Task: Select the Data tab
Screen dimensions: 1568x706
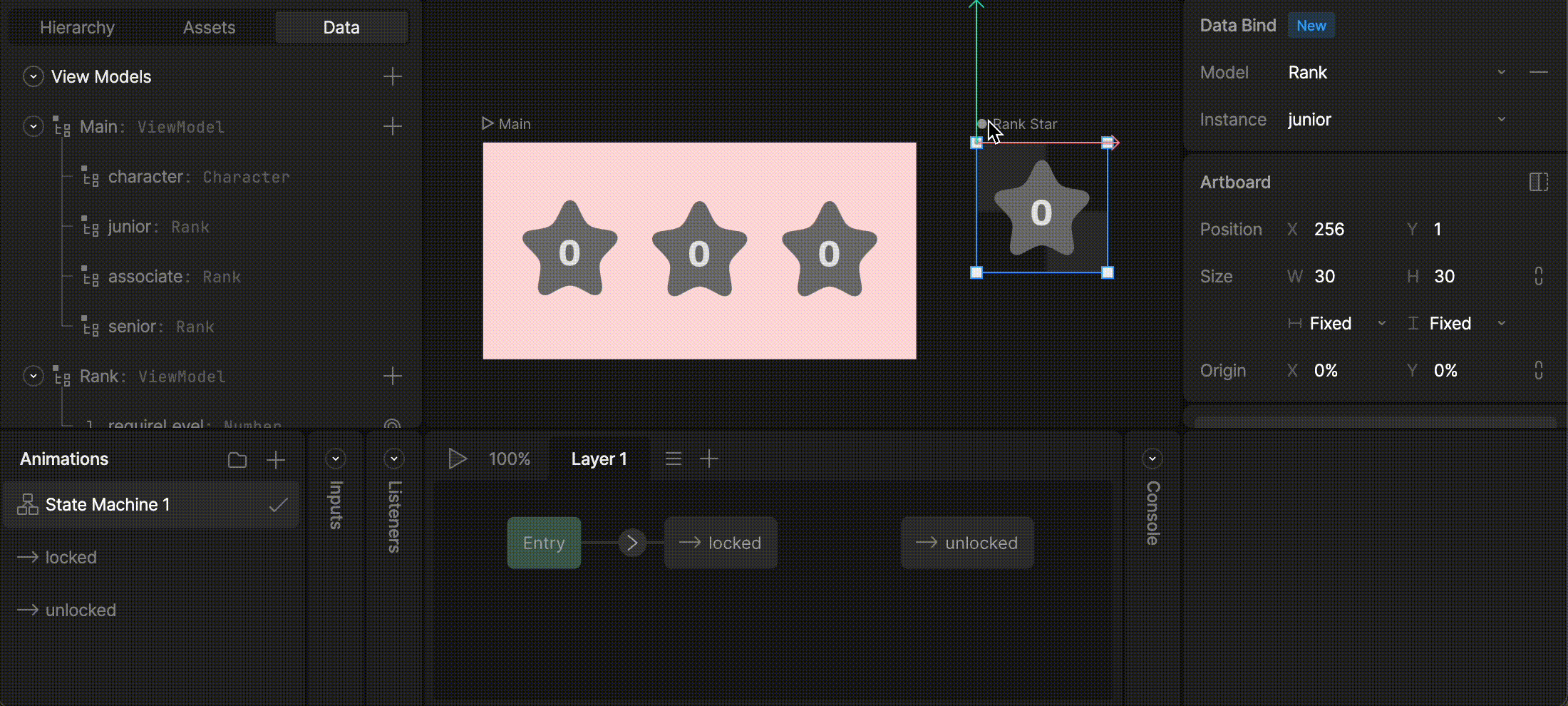Action: click(x=341, y=27)
